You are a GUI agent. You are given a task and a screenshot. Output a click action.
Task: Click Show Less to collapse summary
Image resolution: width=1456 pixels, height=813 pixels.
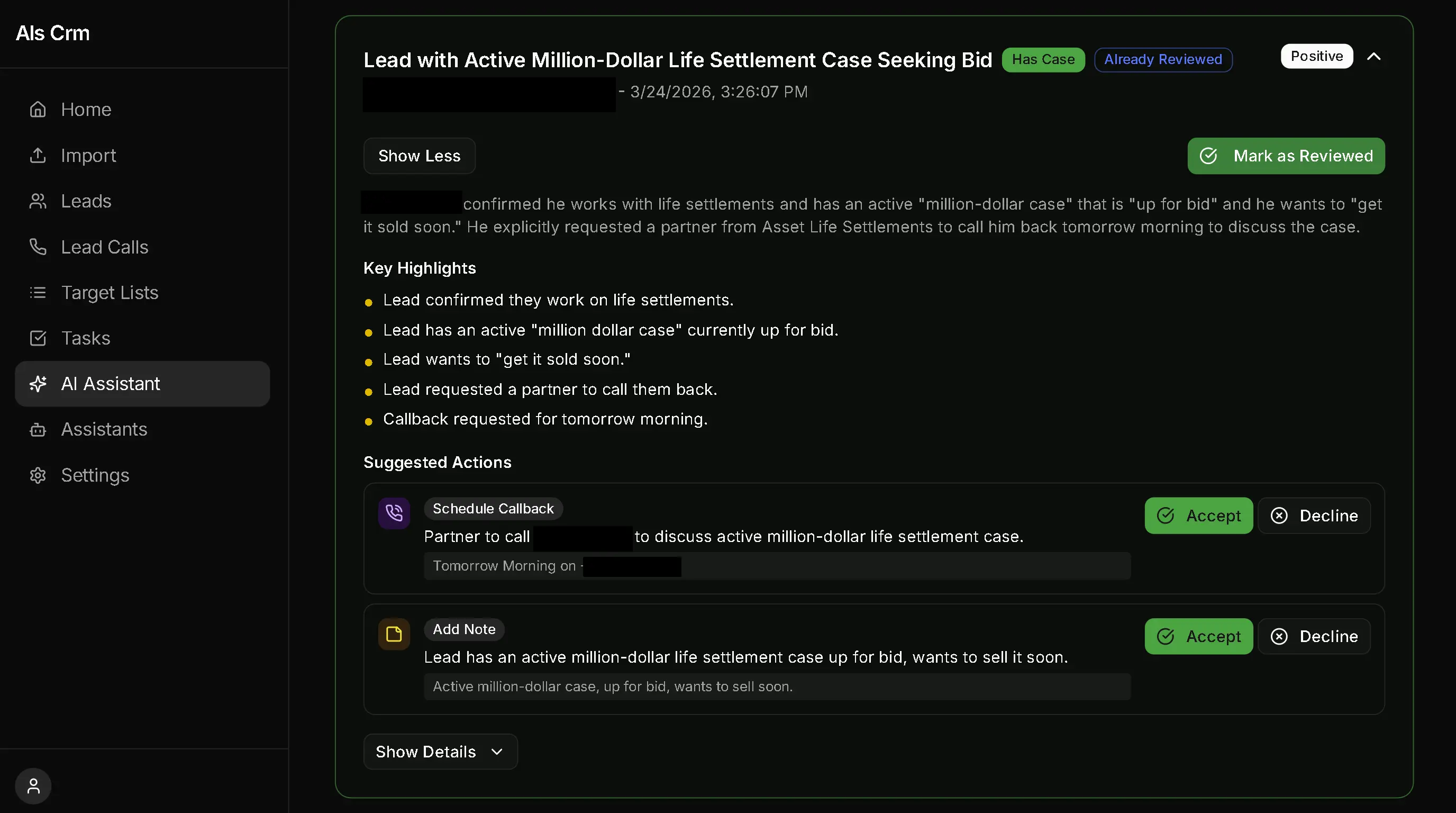click(419, 156)
